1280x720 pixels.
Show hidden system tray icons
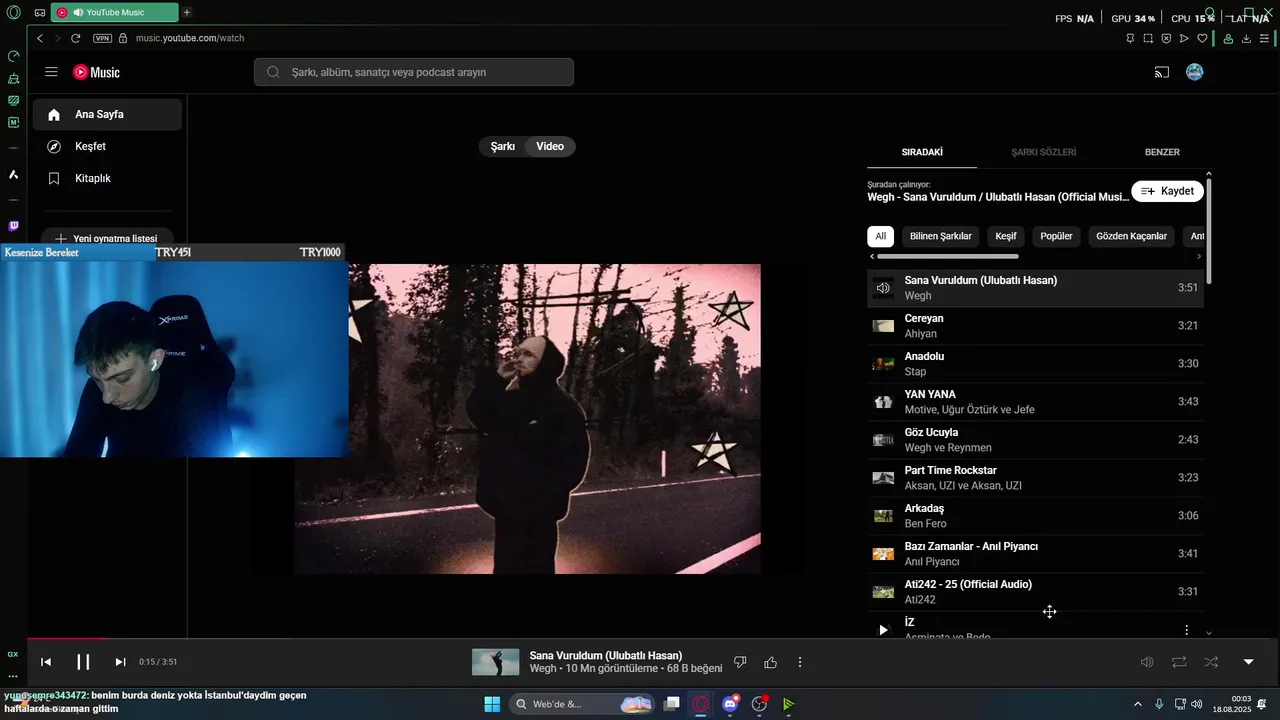[1137, 704]
